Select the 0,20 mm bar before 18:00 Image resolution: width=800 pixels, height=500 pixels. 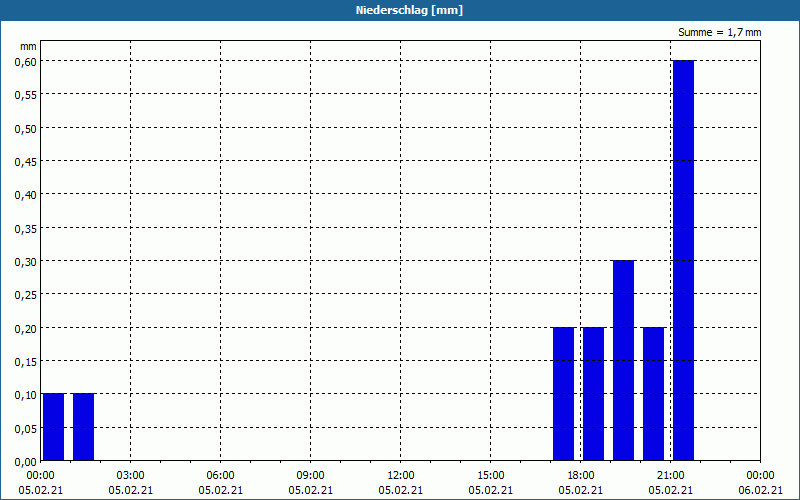click(564, 394)
